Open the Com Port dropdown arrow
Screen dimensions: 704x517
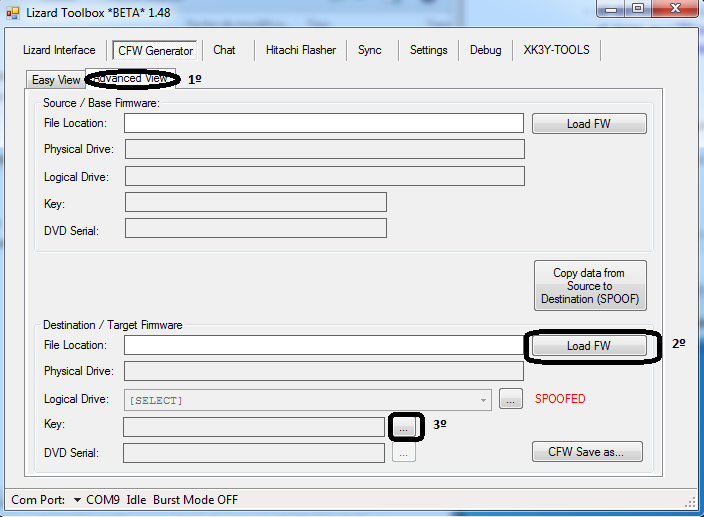pyautogui.click(x=77, y=500)
